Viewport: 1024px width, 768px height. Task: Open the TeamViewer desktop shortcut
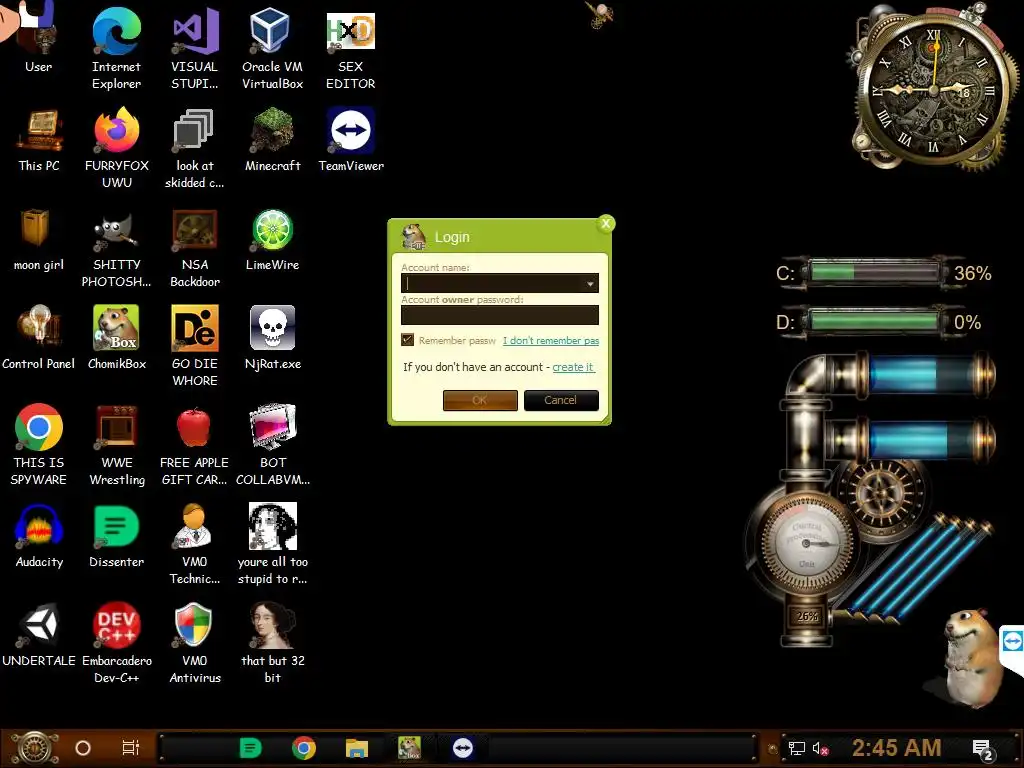point(351,140)
